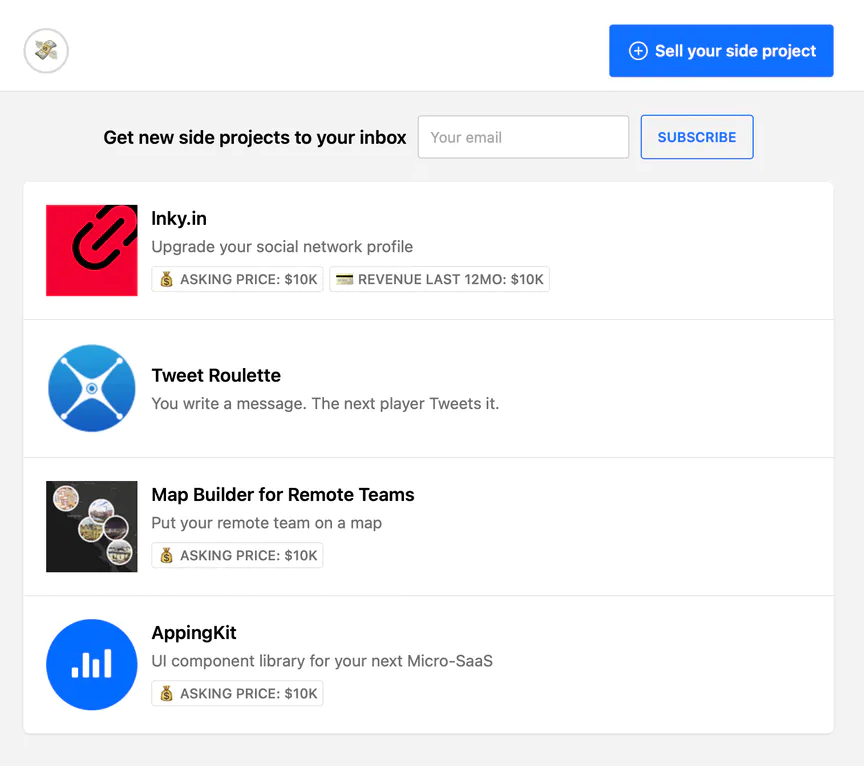Image resolution: width=864 pixels, height=766 pixels.
Task: Click AppingKit Asking Price $10K tag
Action: pos(237,693)
